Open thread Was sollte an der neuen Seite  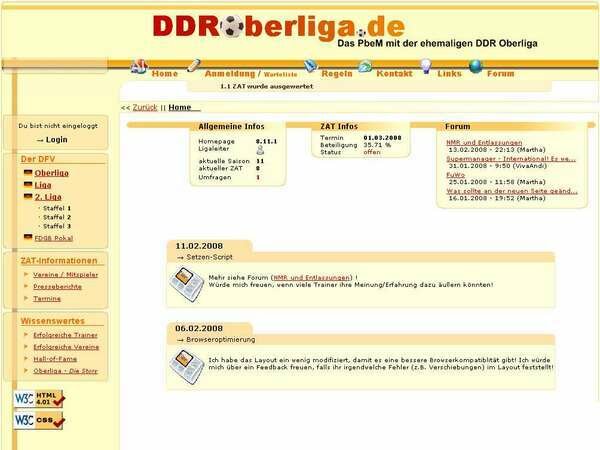click(x=512, y=191)
